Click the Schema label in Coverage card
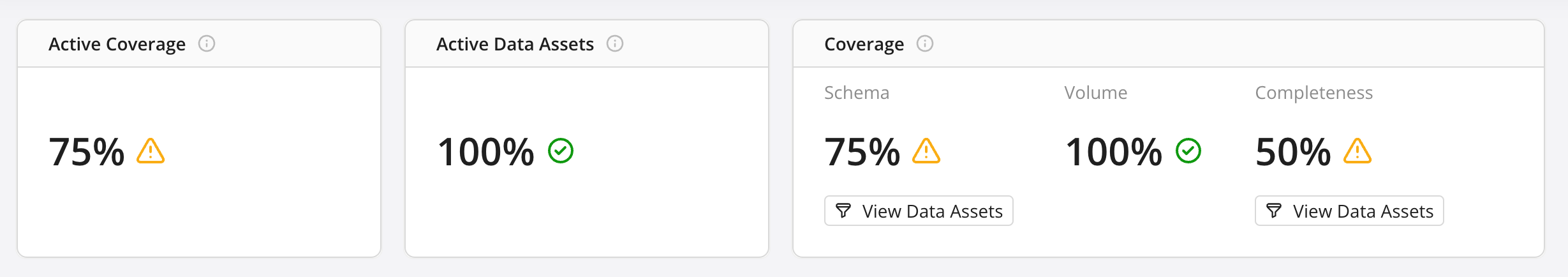This screenshot has height=277, width=1568. (x=856, y=93)
